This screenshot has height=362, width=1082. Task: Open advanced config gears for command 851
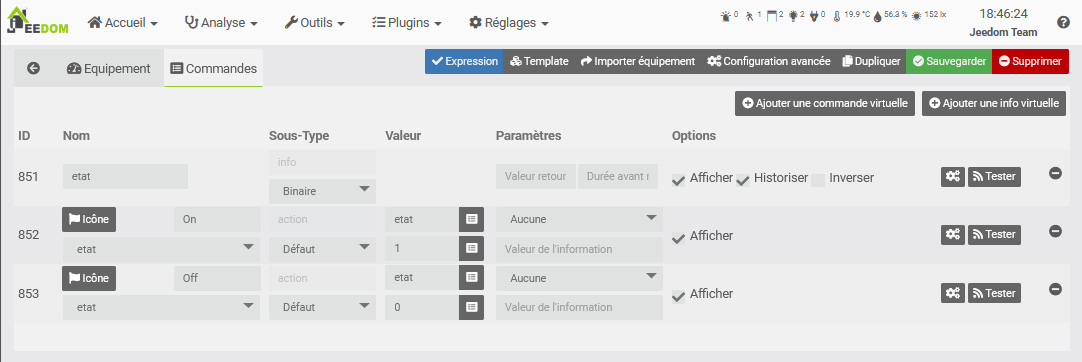coord(953,177)
